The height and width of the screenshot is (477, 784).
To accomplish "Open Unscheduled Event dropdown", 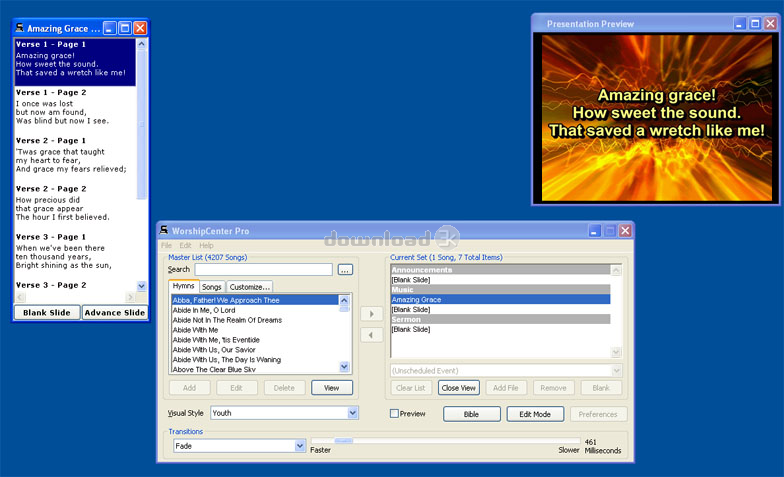I will pos(616,371).
